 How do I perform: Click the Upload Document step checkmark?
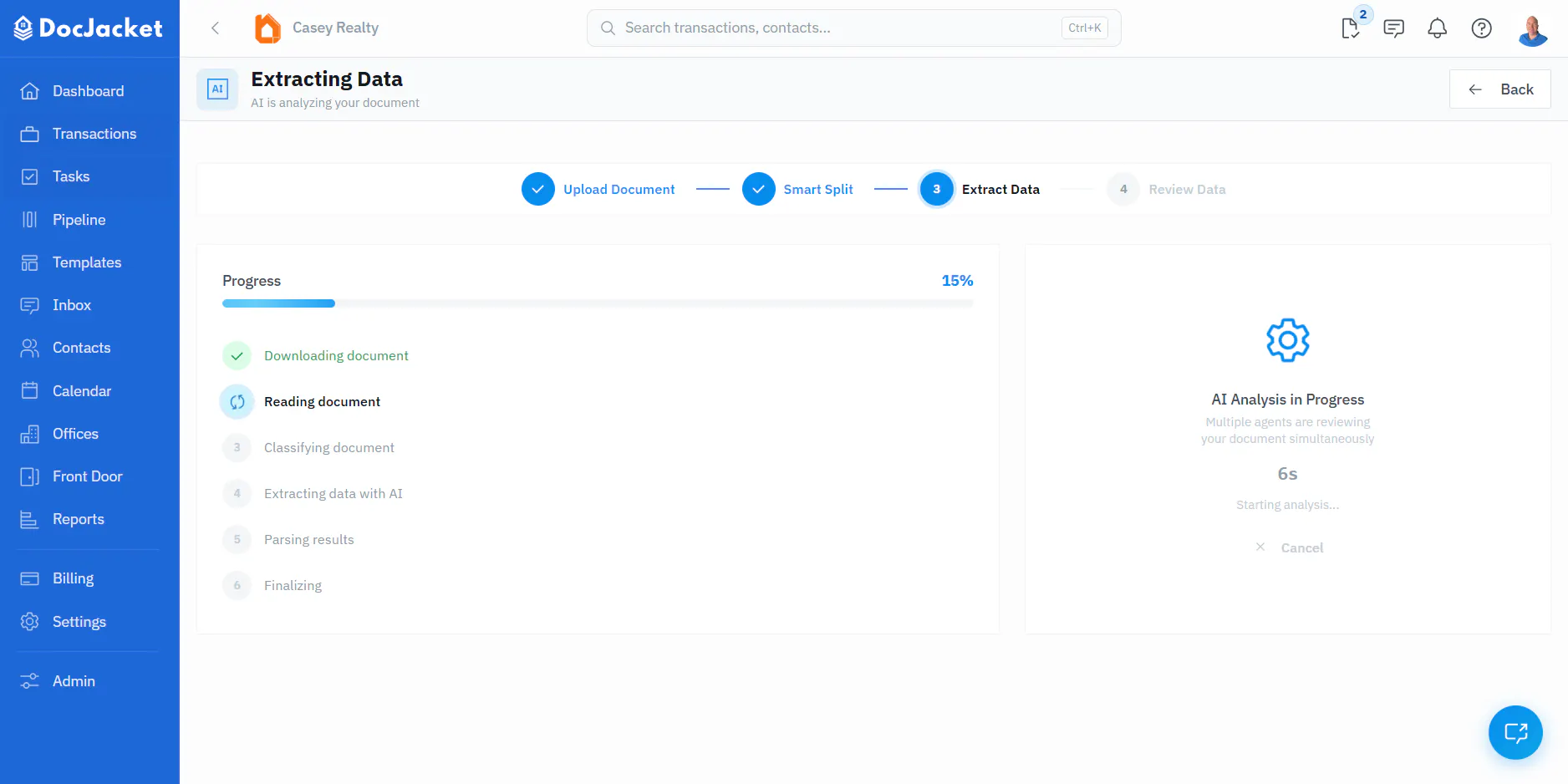click(x=538, y=189)
